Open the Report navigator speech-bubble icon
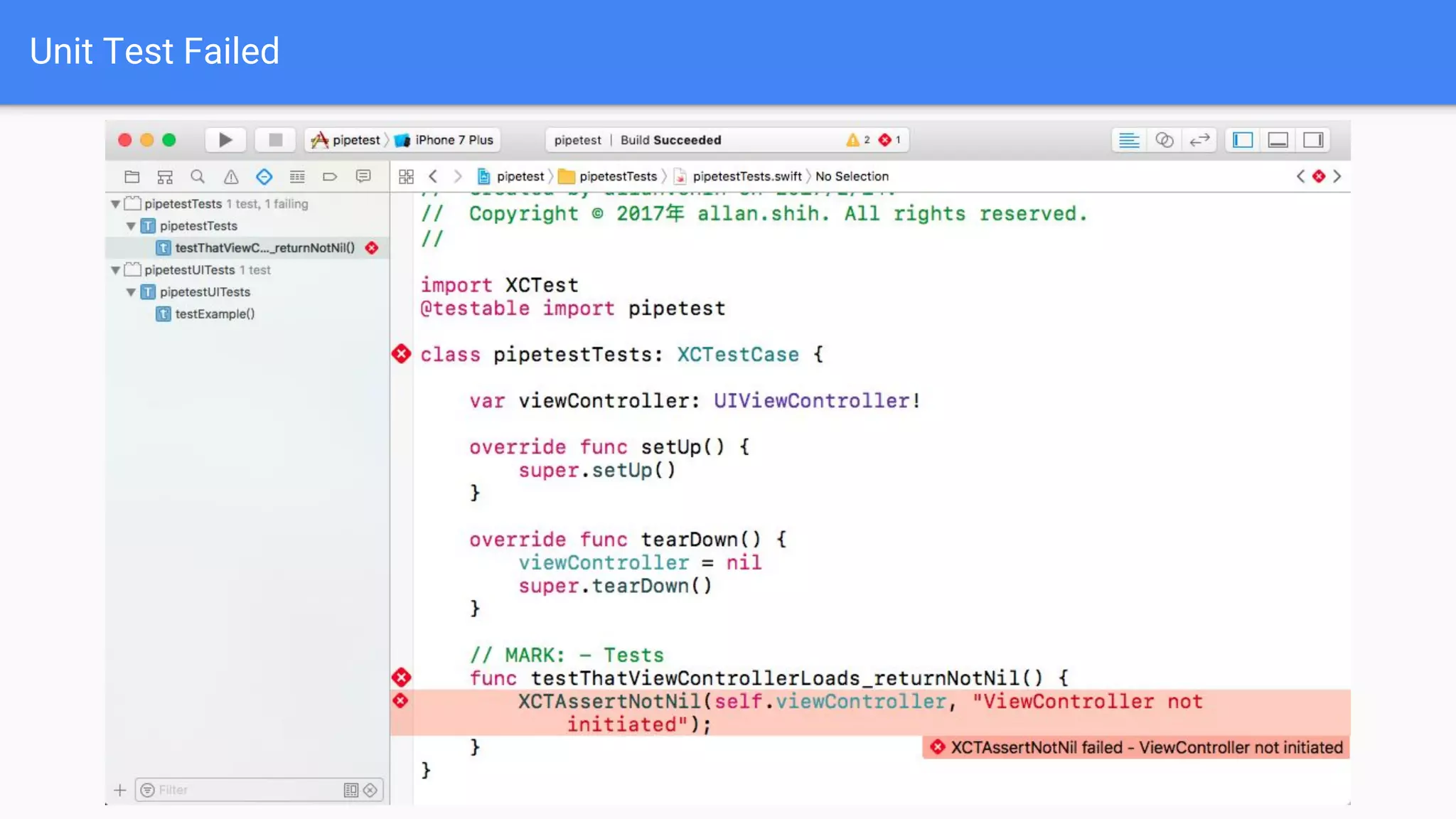Viewport: 1456px width, 819px height. pos(363,177)
